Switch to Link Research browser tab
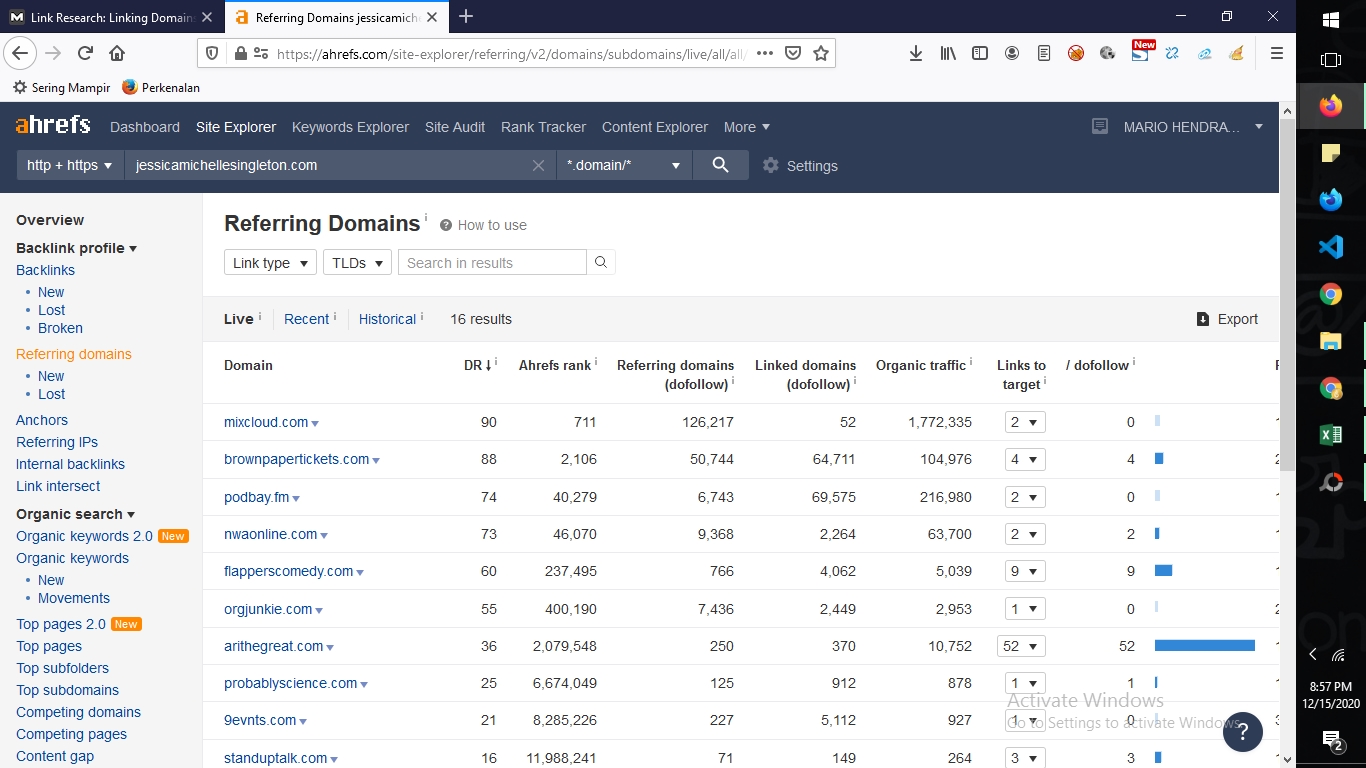The width and height of the screenshot is (1366, 768). [x=111, y=17]
